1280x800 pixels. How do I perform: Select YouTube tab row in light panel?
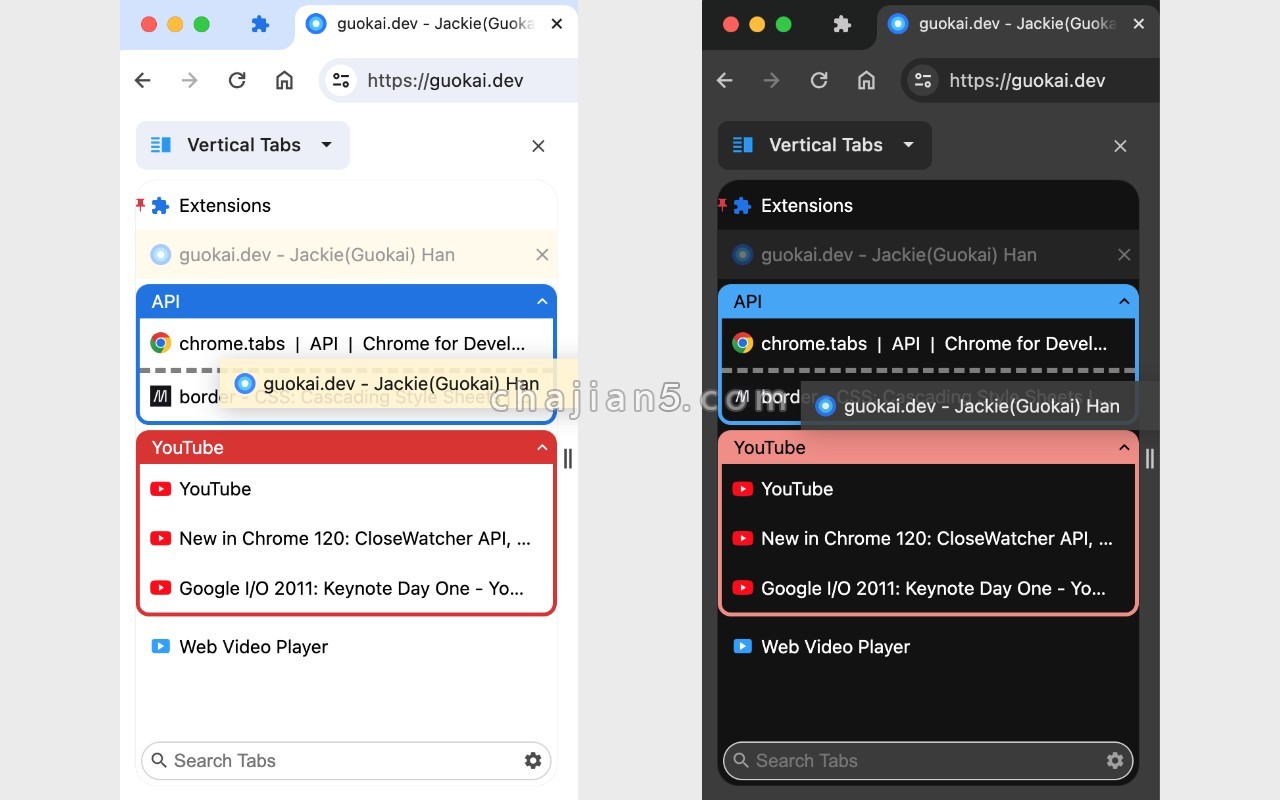click(x=346, y=489)
